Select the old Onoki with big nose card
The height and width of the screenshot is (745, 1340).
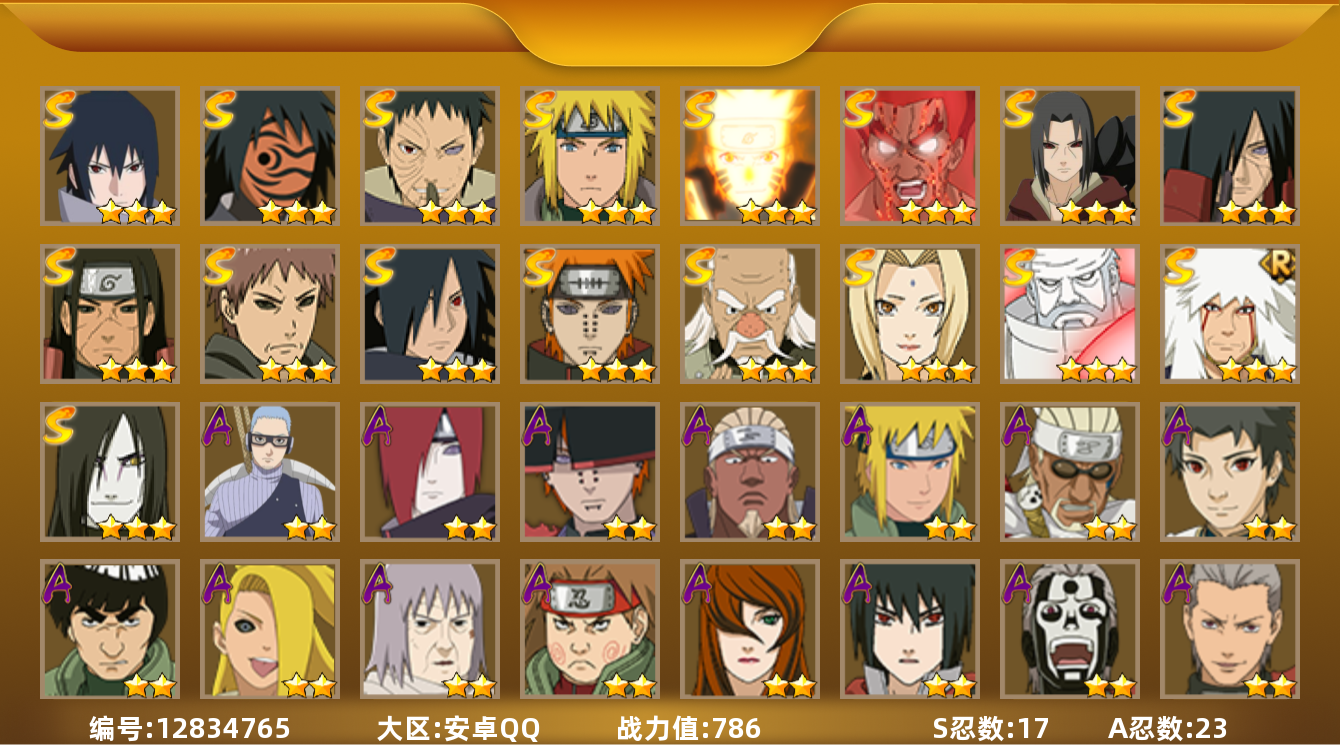pos(749,313)
